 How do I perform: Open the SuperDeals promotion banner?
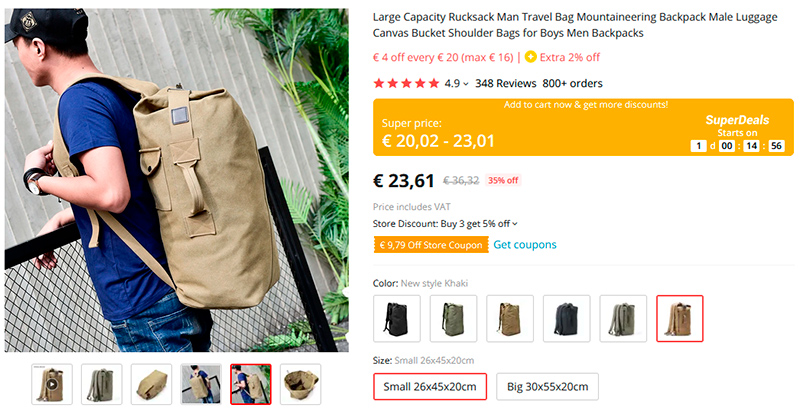click(583, 127)
